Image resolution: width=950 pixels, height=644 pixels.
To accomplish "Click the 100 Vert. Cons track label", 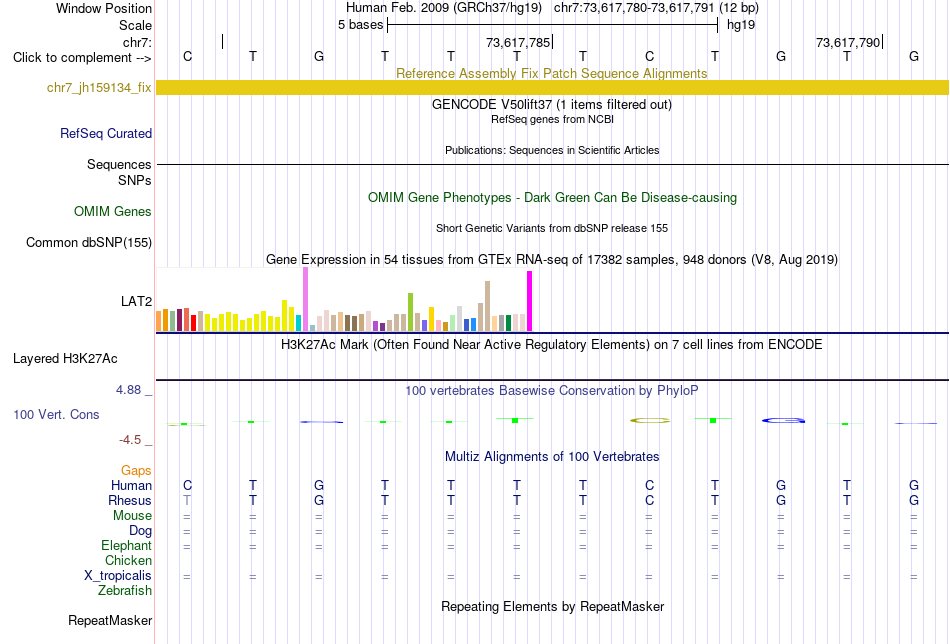I will (56, 414).
